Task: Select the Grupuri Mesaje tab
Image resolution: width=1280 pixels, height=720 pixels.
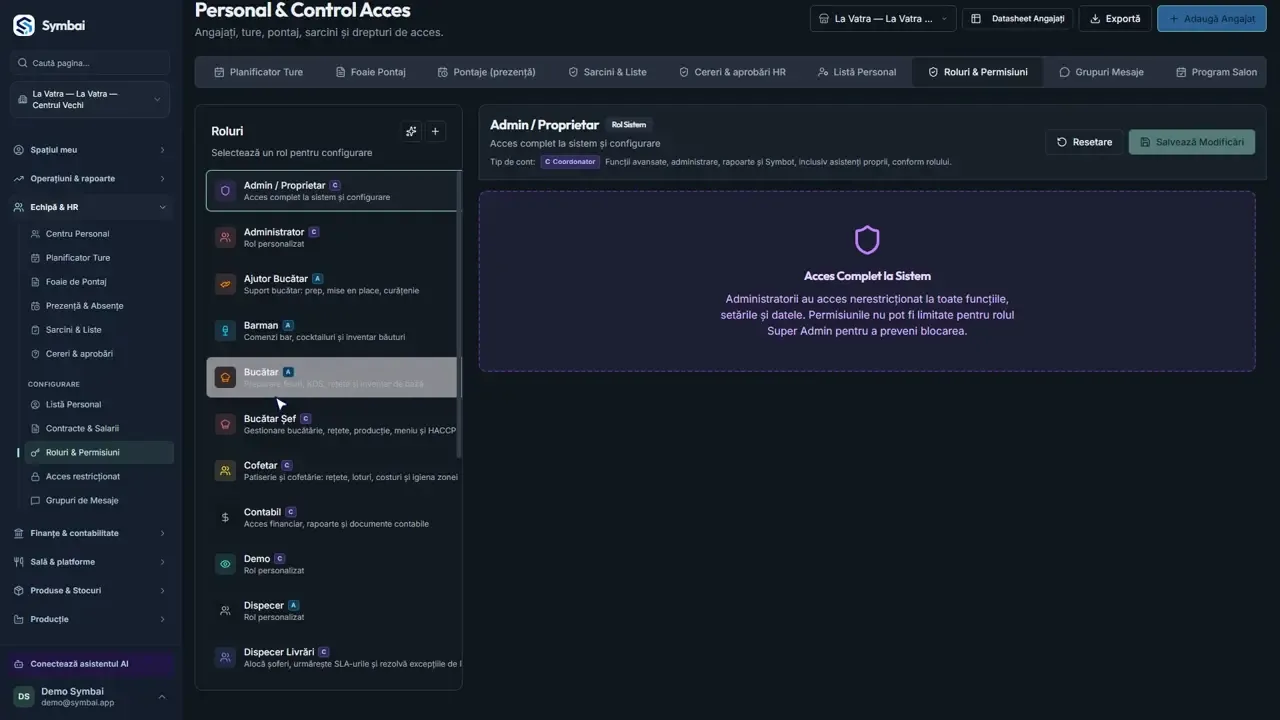Action: click(1101, 72)
